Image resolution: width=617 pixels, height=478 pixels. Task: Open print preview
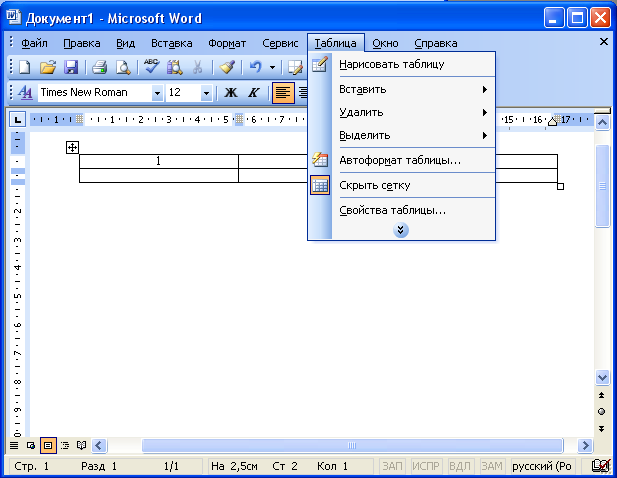123,67
